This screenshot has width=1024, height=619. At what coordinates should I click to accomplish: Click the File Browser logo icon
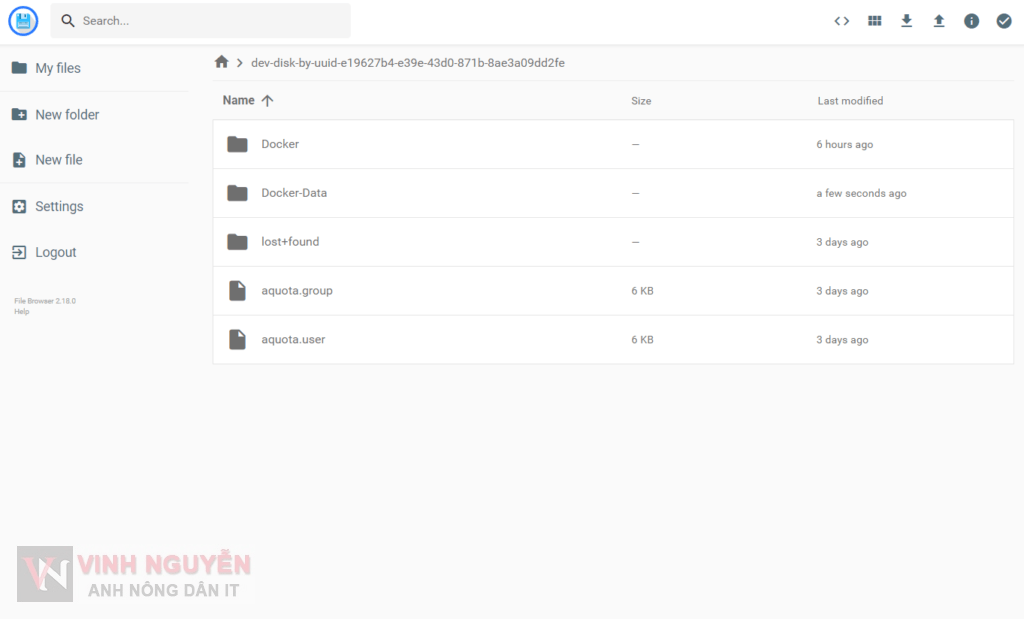22,20
